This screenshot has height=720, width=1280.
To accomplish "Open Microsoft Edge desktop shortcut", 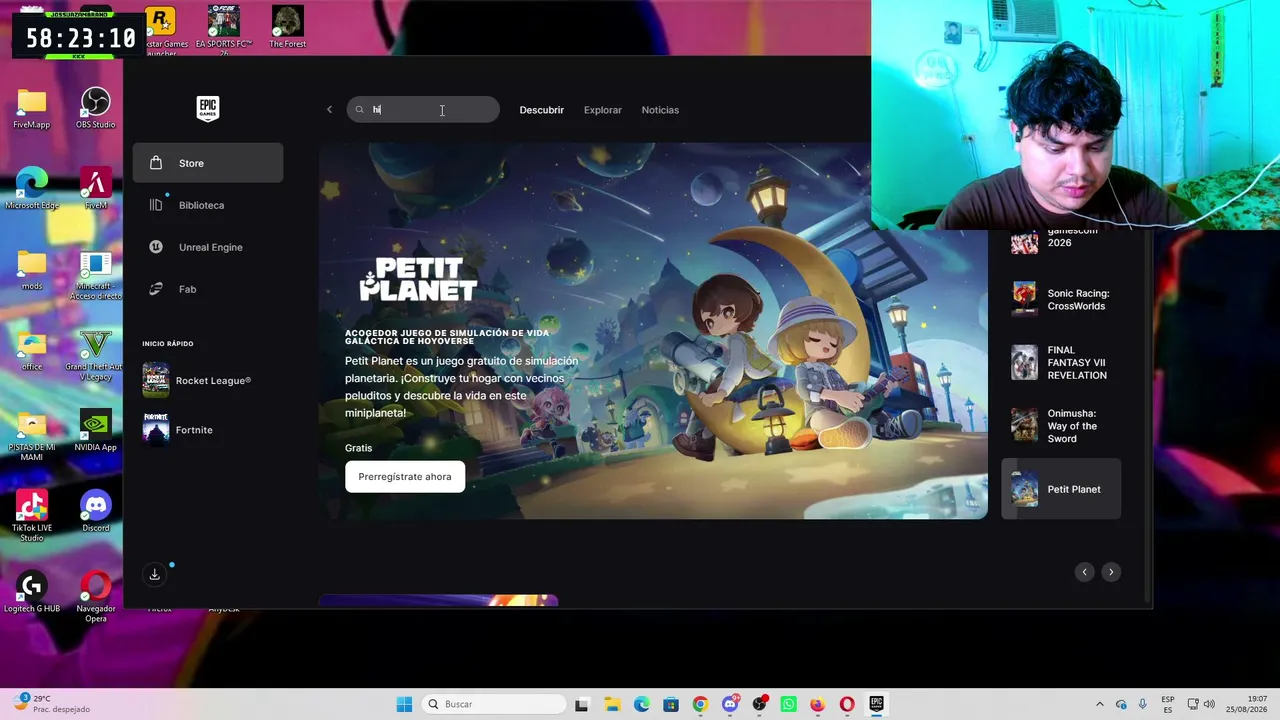I will (32, 190).
